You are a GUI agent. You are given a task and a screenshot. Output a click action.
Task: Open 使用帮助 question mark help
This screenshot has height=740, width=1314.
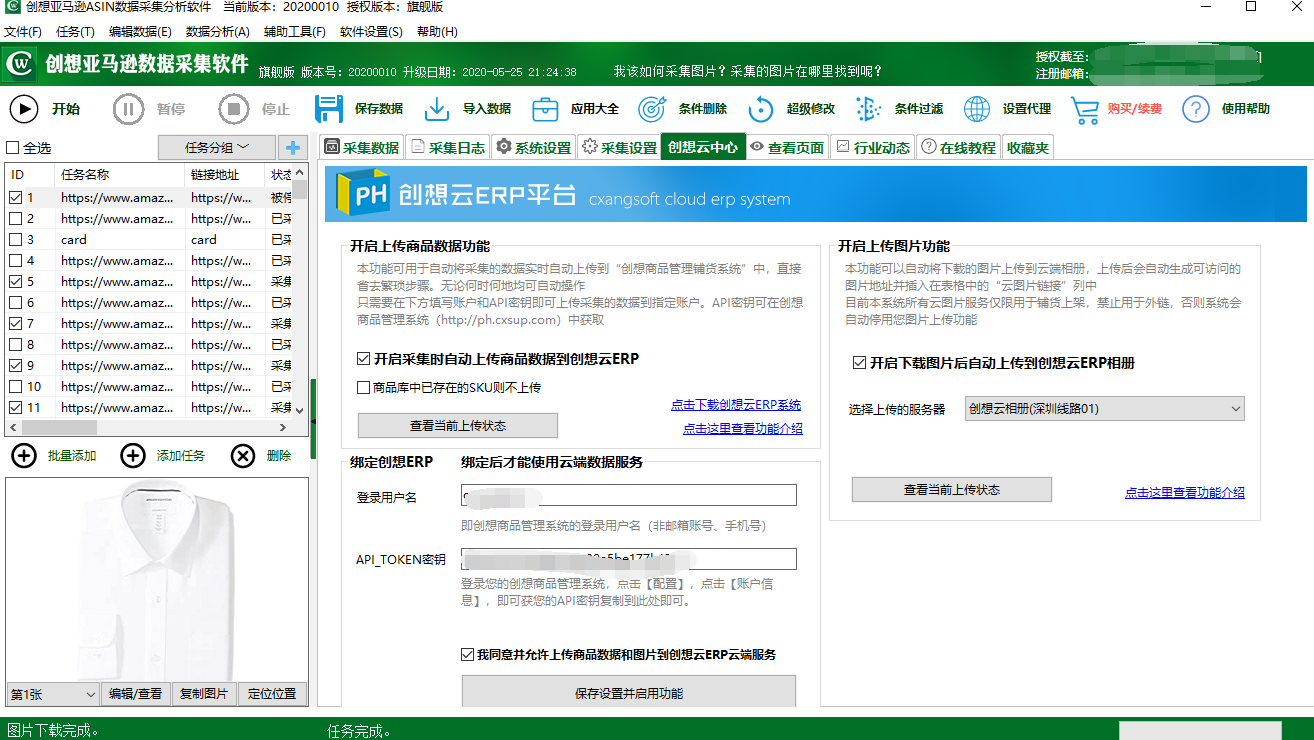click(1196, 109)
